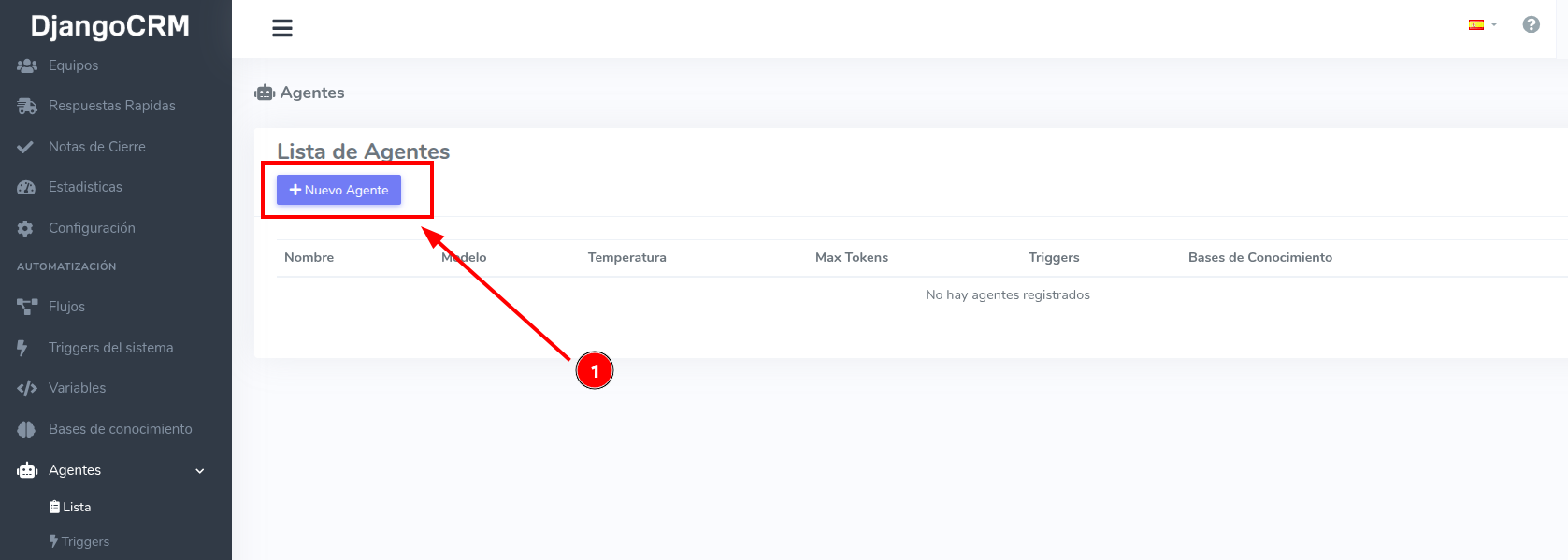
Task: Select Lista under Agentes submenu
Action: (x=71, y=507)
